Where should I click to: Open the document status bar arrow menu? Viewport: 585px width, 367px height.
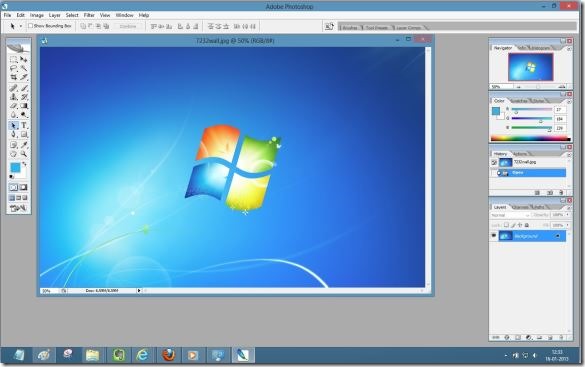(x=139, y=291)
